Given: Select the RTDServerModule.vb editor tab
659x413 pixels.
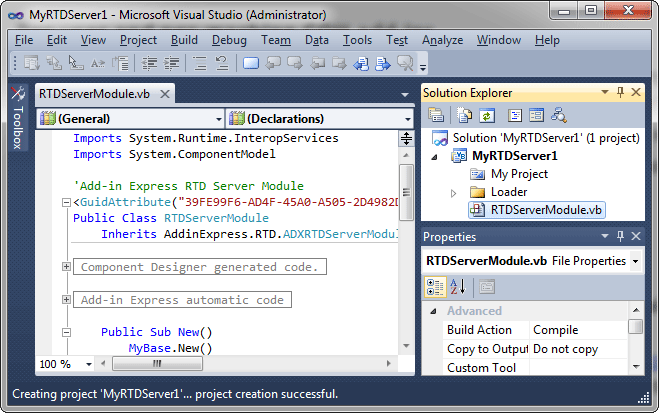Looking at the screenshot, I should point(95,94).
